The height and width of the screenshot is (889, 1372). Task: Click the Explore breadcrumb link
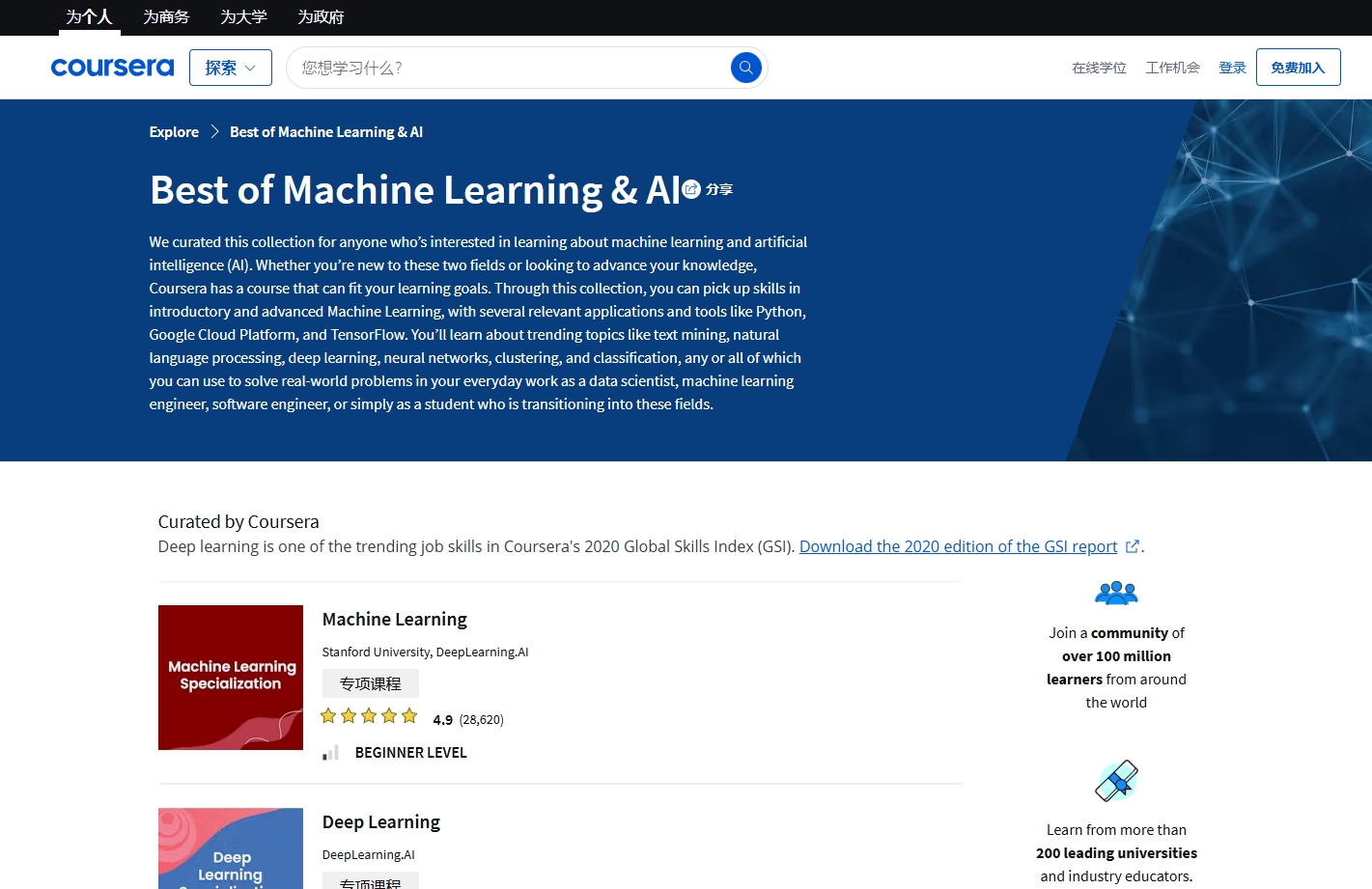click(x=174, y=132)
